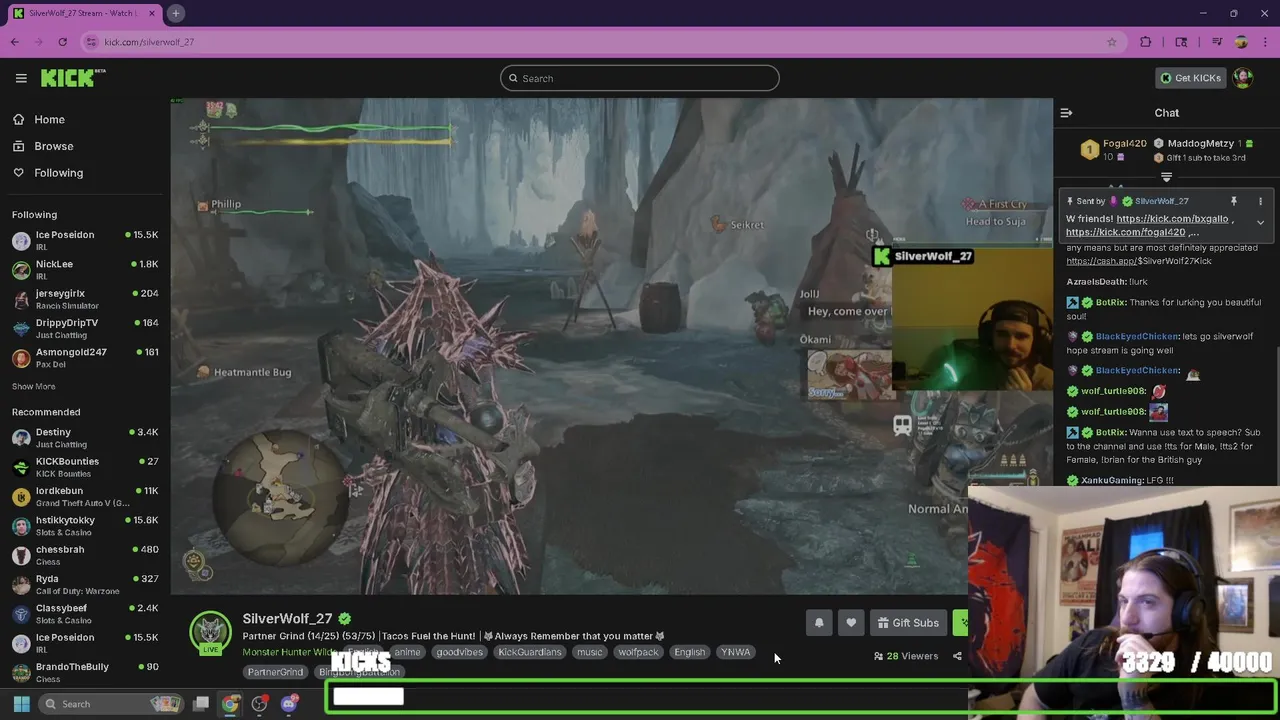The image size is (1280, 720).
Task: Click Fogal420 in the gift leaderboard
Action: [x=1124, y=143]
